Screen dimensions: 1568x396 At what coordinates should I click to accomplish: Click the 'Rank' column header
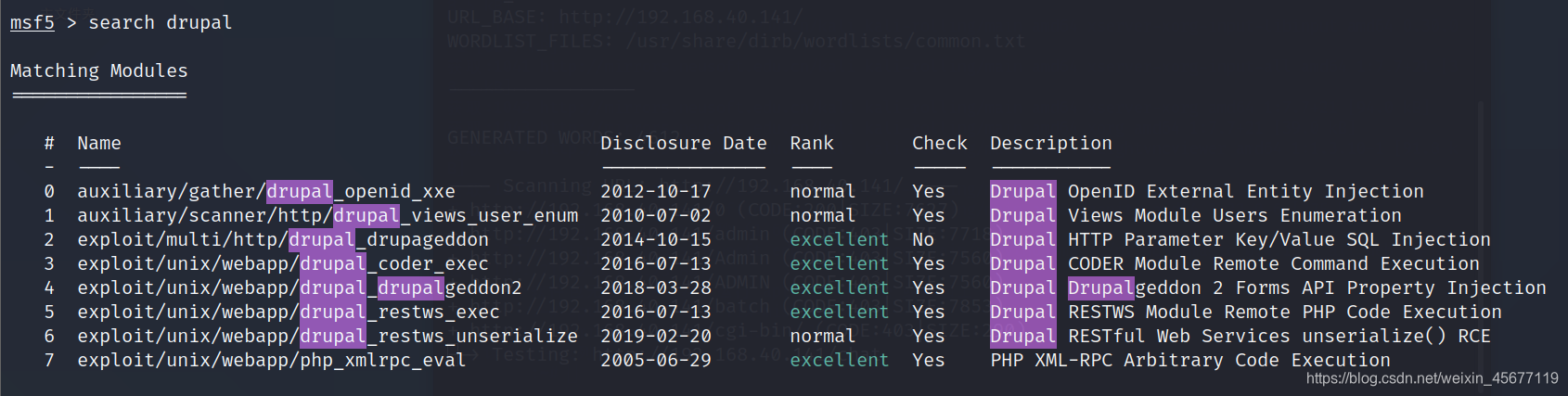pos(812,143)
